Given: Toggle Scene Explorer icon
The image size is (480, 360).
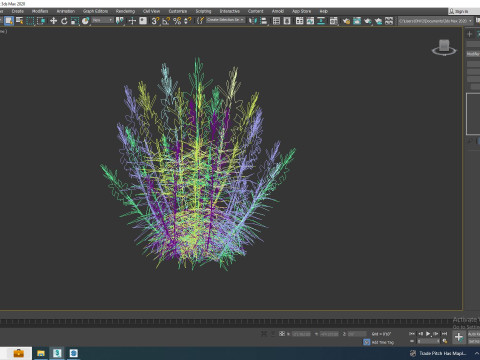Looking at the screenshot, I should [276, 21].
